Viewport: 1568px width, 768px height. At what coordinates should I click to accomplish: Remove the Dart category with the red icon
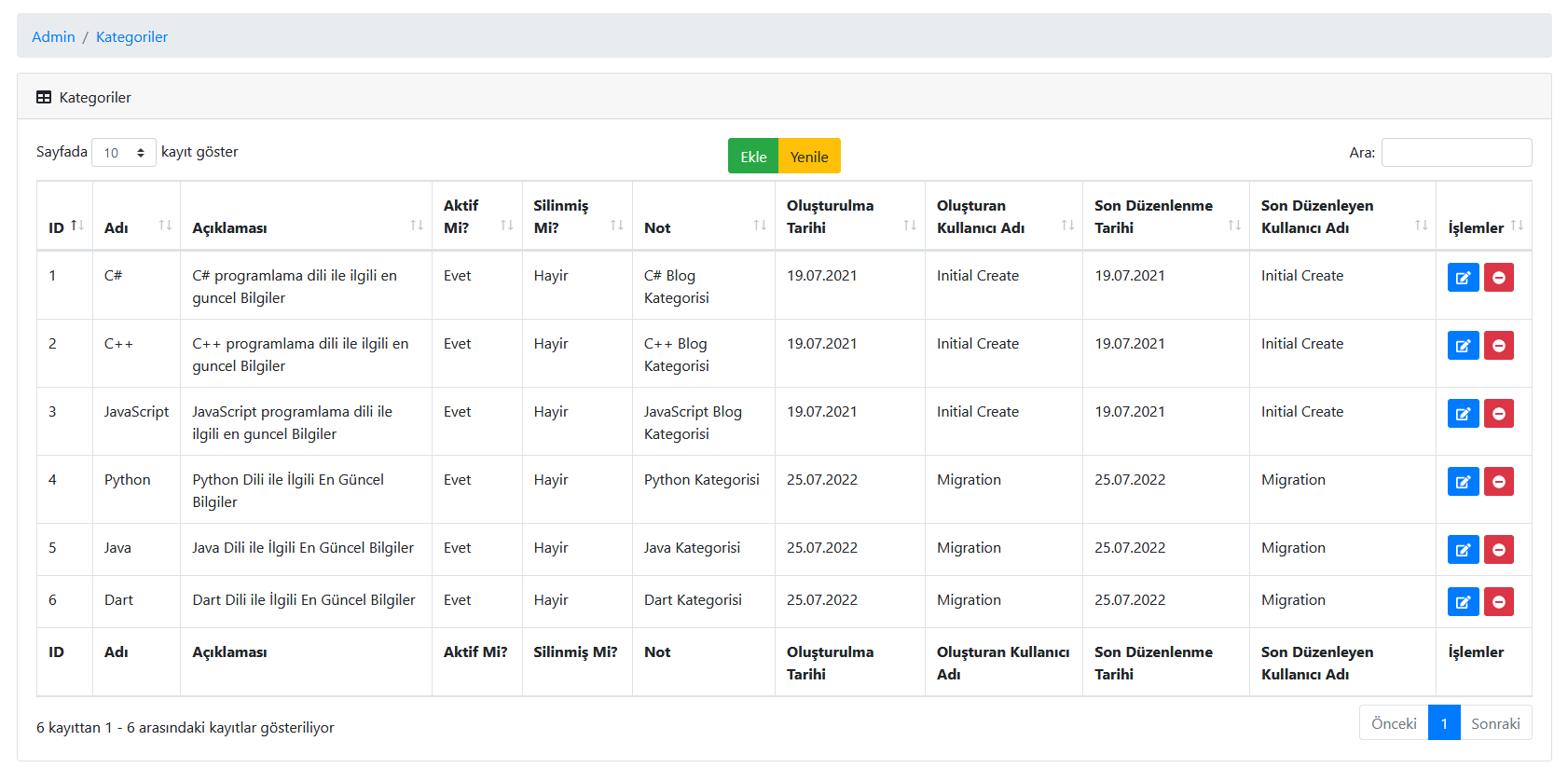point(1498,601)
